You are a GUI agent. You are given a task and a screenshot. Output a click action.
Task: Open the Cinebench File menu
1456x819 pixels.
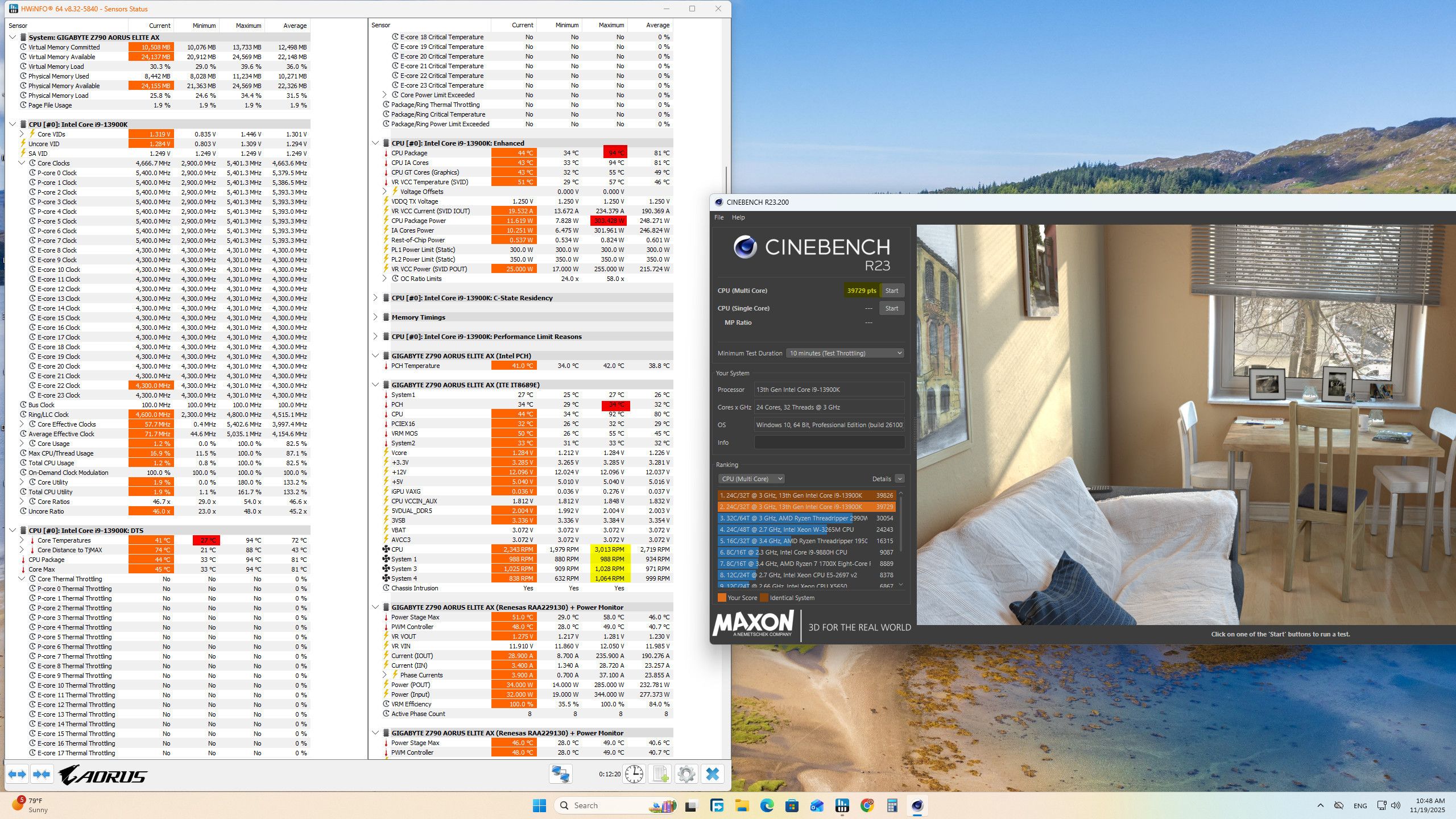click(x=719, y=217)
